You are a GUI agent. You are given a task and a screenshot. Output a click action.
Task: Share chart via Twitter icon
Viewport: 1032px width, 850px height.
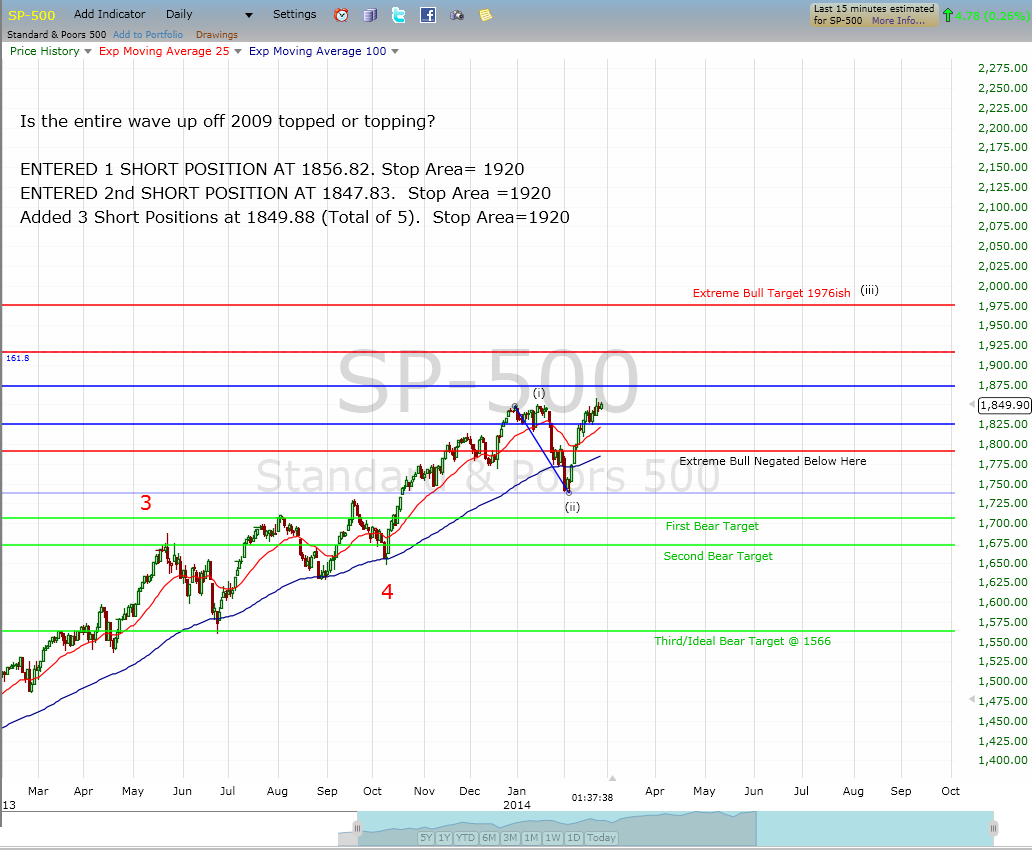pyautogui.click(x=399, y=14)
